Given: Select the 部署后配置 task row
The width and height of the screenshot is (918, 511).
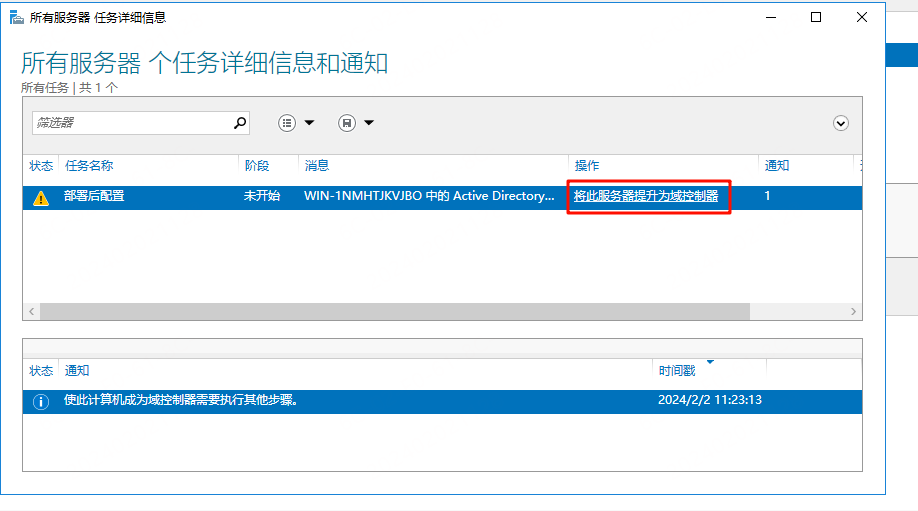Looking at the screenshot, I should [x=95, y=197].
